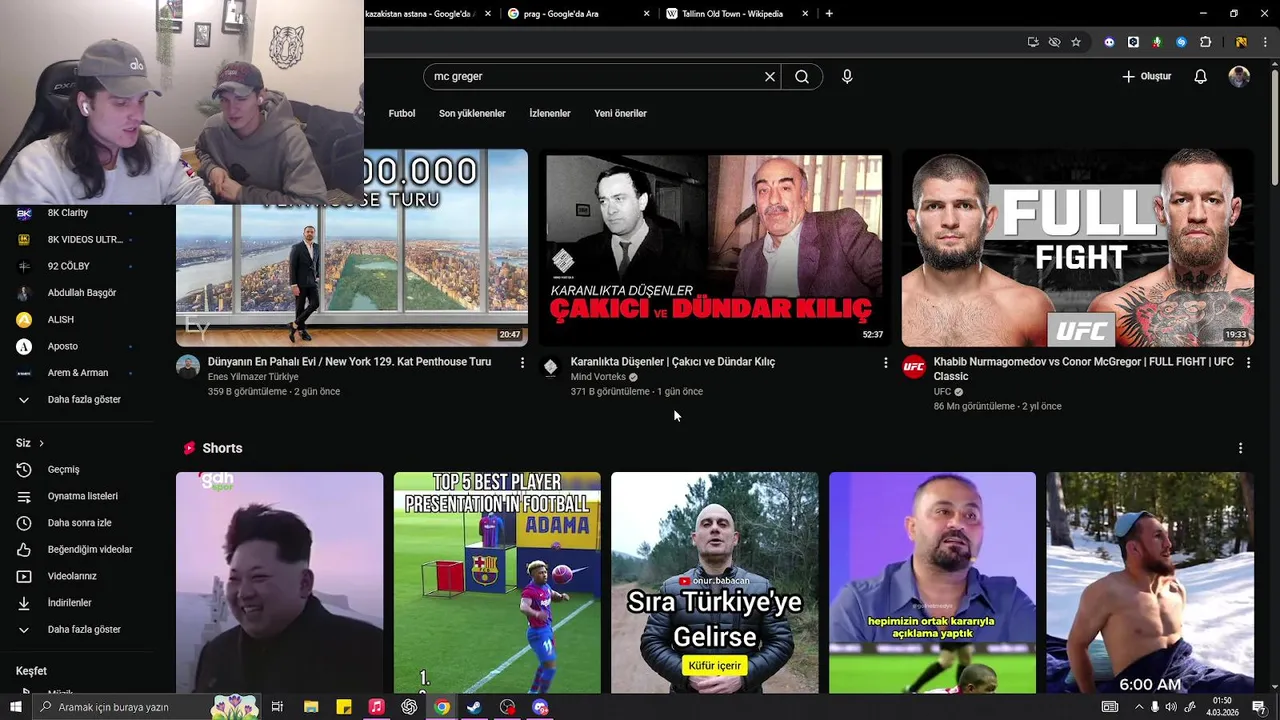The height and width of the screenshot is (720, 1280).
Task: Open the ChatGPT taskbar icon
Action: click(x=409, y=707)
